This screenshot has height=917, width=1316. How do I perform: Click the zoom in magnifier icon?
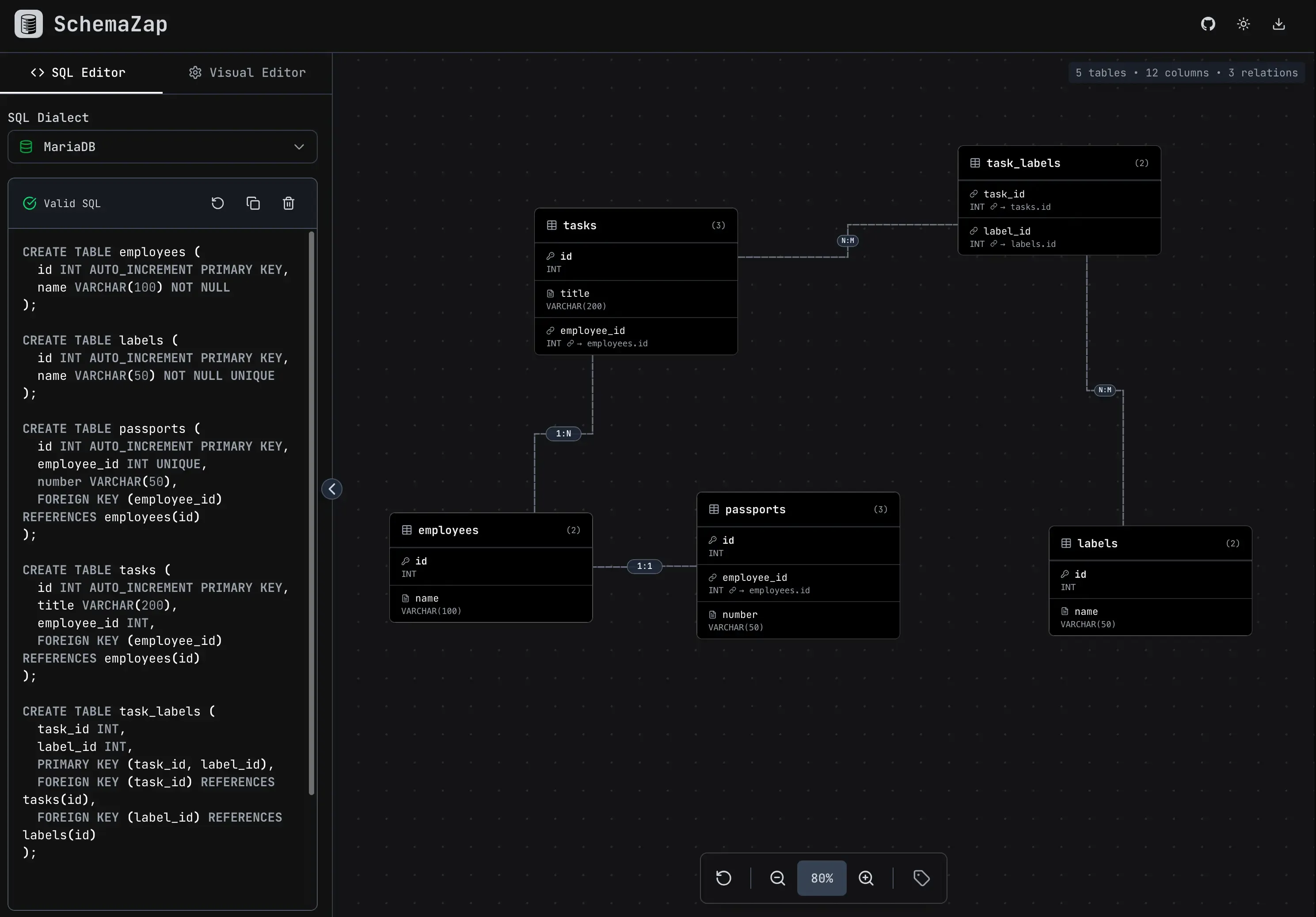tap(866, 878)
